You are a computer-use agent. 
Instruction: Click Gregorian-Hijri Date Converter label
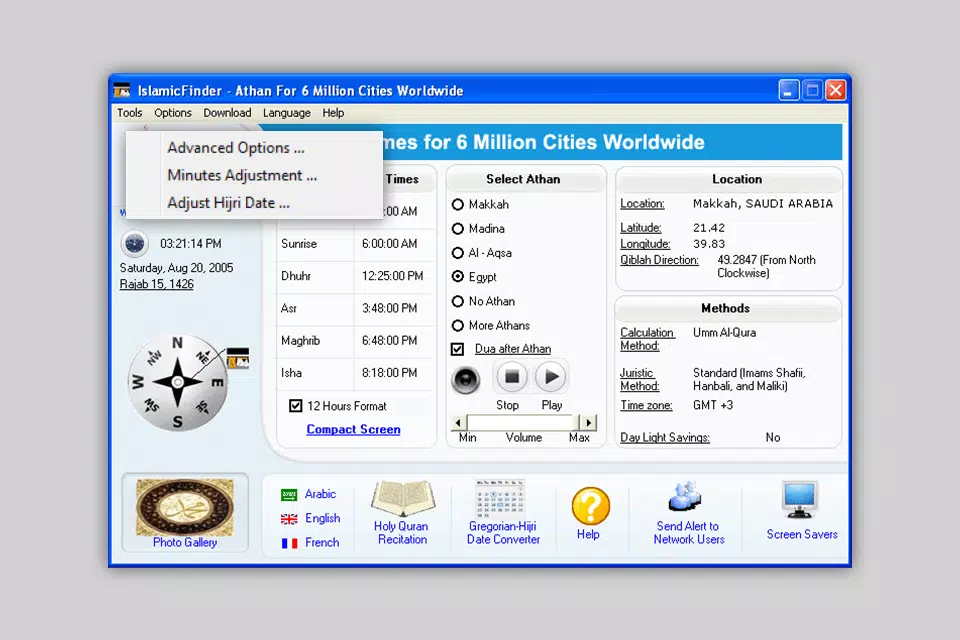coord(503,533)
